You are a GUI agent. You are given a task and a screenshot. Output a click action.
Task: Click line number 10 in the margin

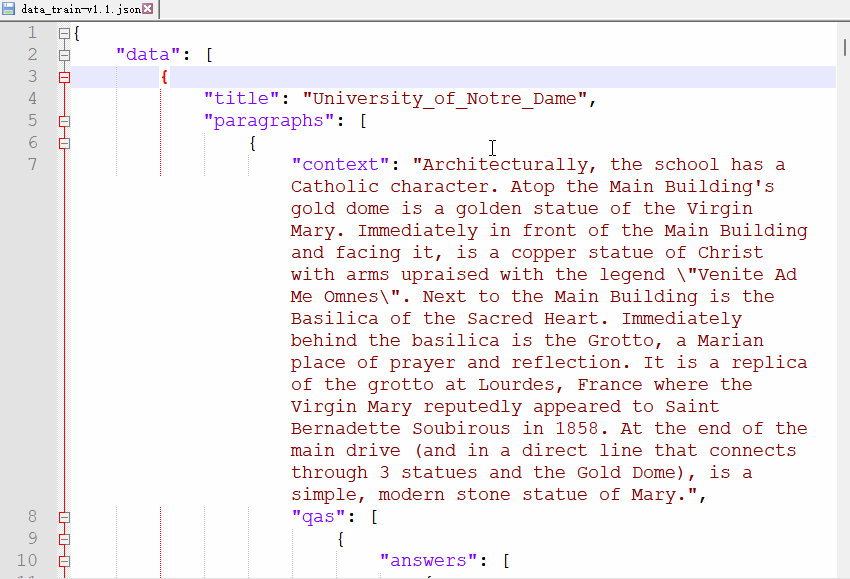click(x=27, y=560)
